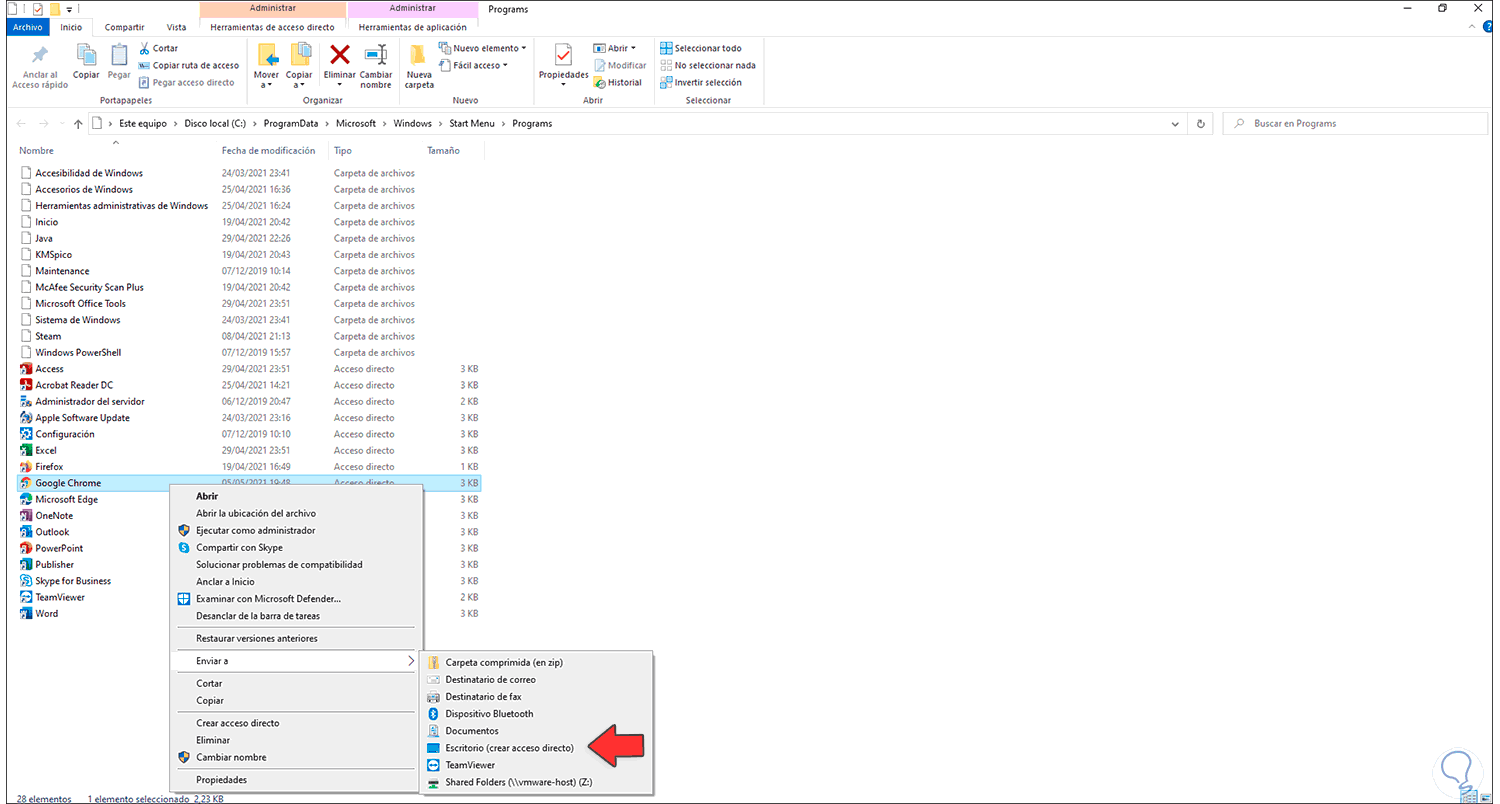Expand the Mover a dropdown

coord(266,85)
